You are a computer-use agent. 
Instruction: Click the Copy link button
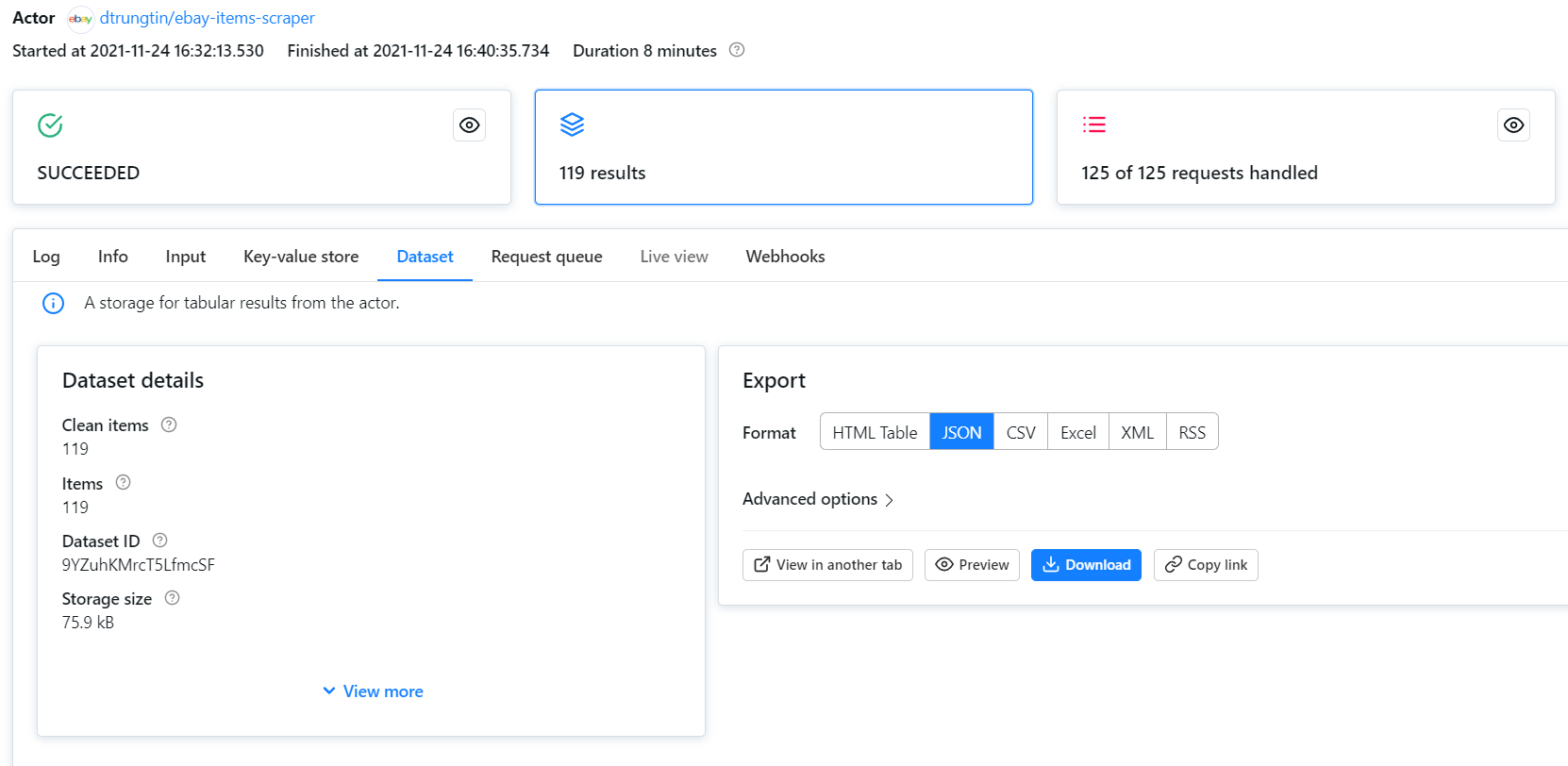tap(1206, 565)
